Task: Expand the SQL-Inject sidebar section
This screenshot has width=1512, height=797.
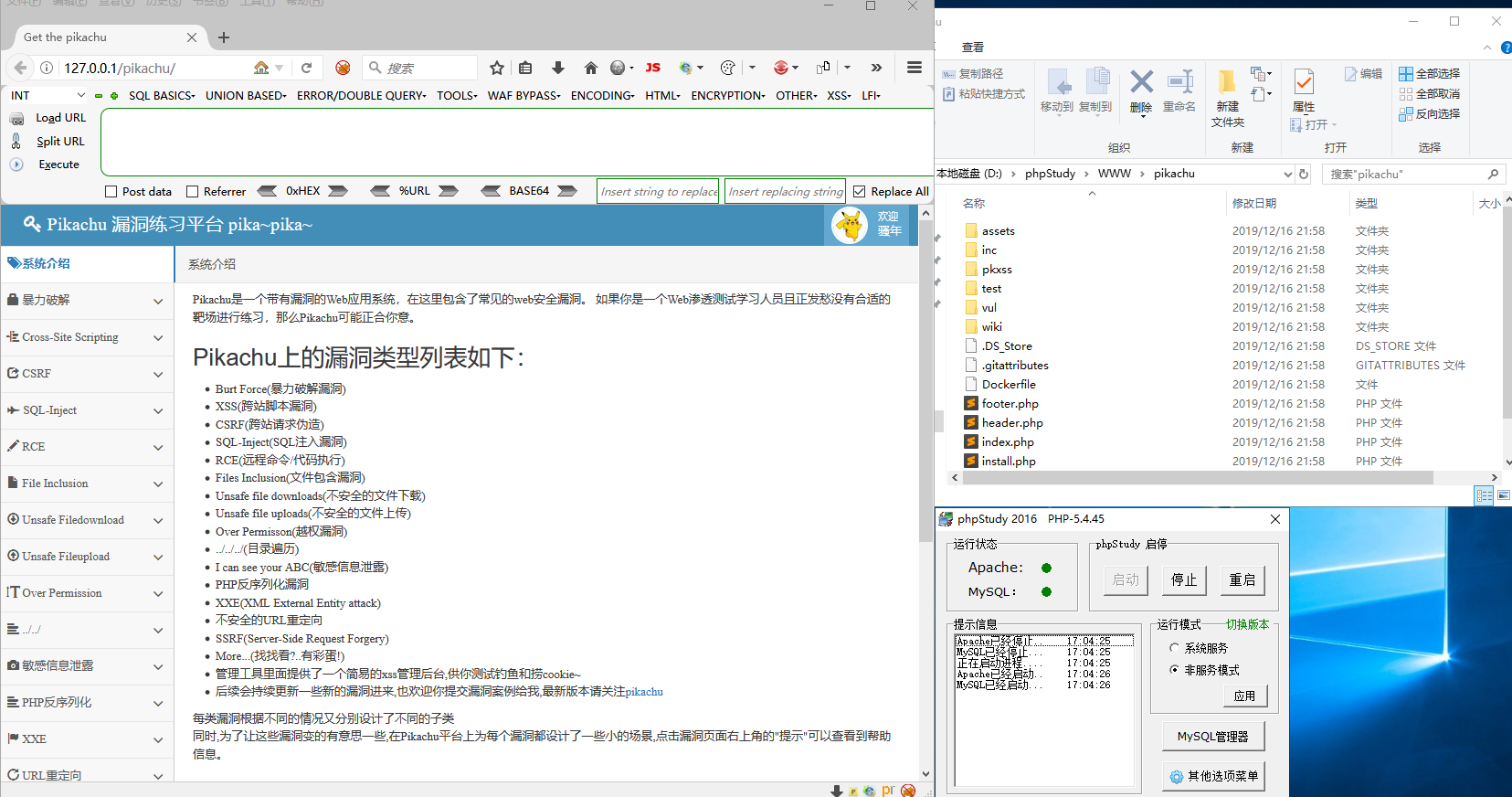Action: click(87, 410)
